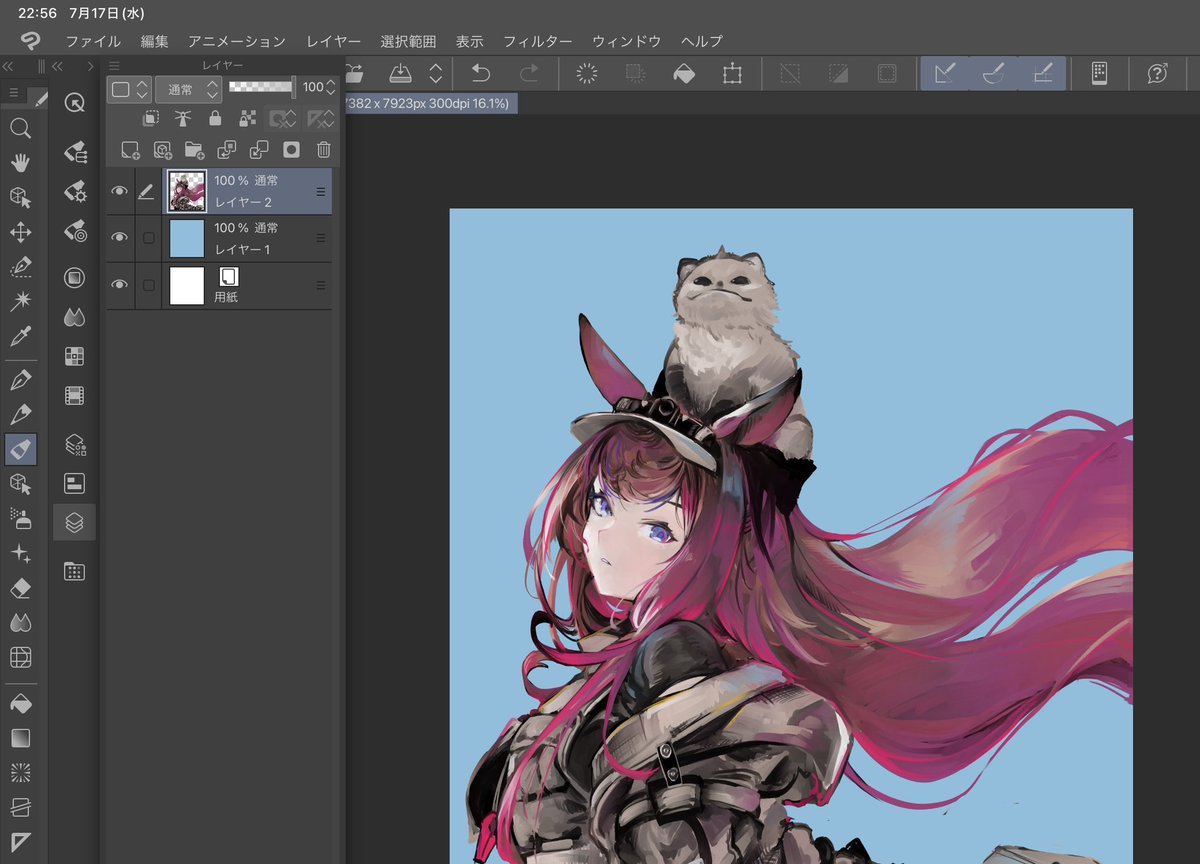Image resolution: width=1200 pixels, height=864 pixels.
Task: Create a new layer folder
Action: coord(194,150)
